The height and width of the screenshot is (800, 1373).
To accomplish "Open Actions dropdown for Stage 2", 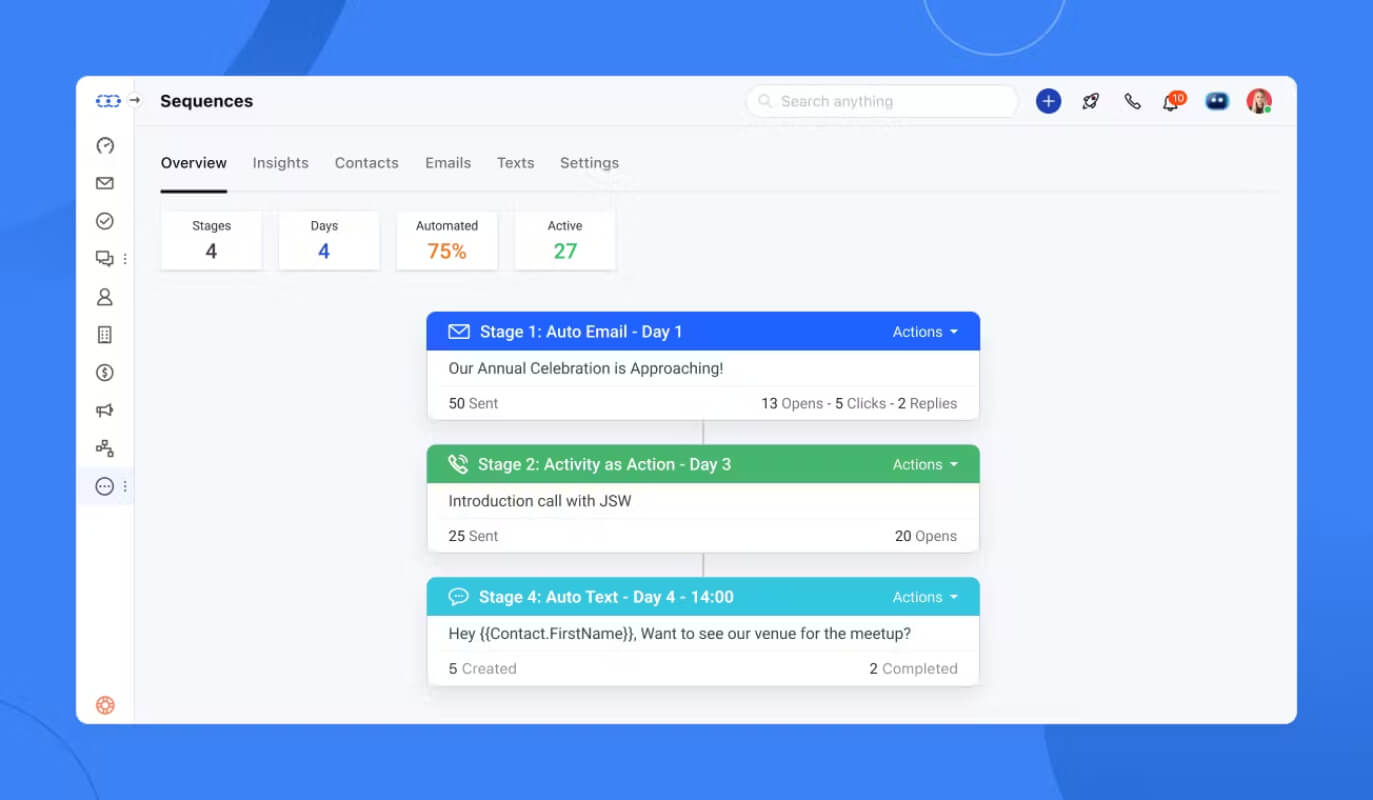I will coord(925,464).
